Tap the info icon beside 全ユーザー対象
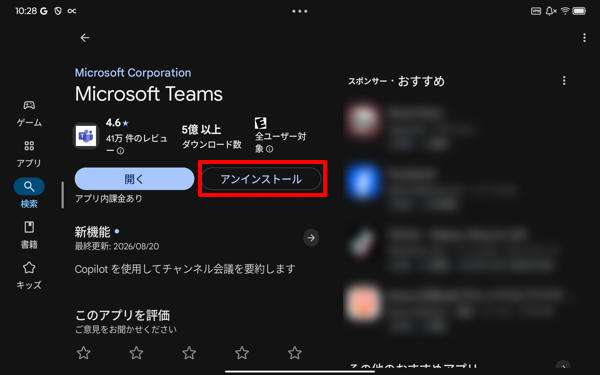Image resolution: width=600 pixels, height=375 pixels. [269, 149]
